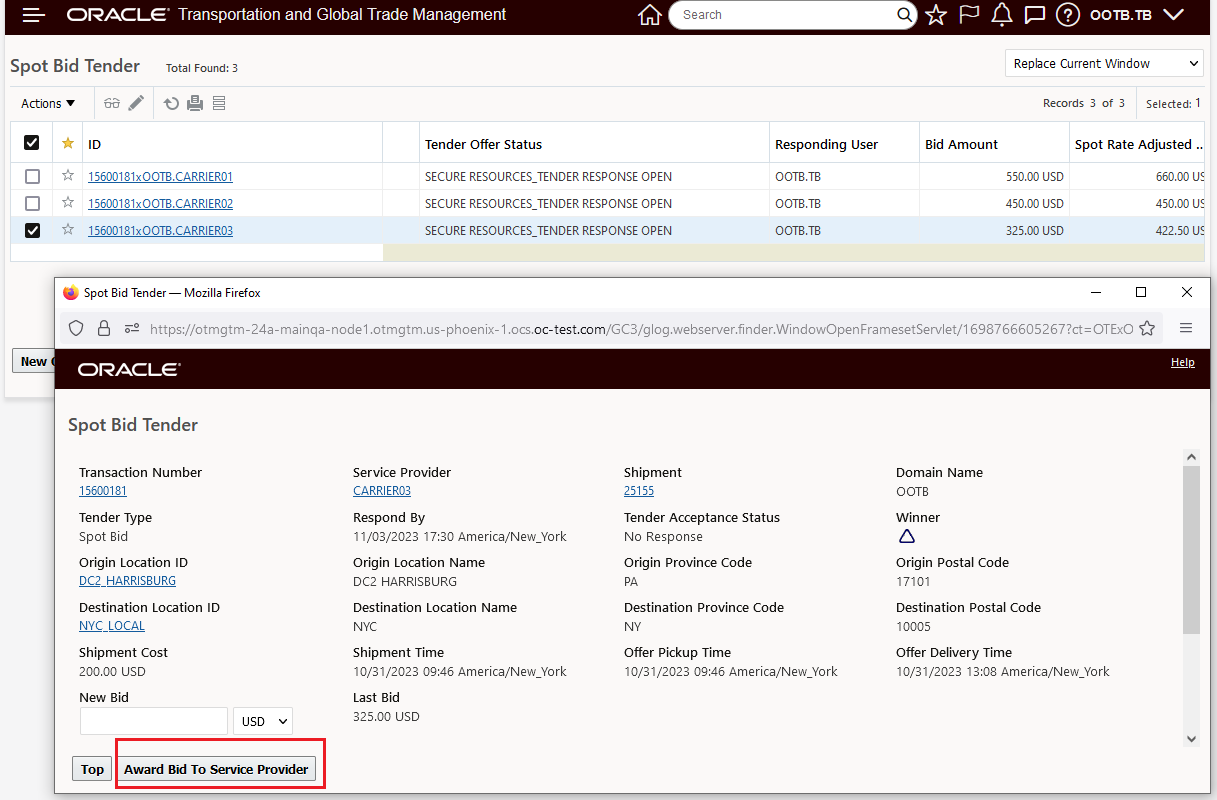Open site permissions icon in address bar
Image resolution: width=1217 pixels, height=800 pixels.
pyautogui.click(x=132, y=328)
